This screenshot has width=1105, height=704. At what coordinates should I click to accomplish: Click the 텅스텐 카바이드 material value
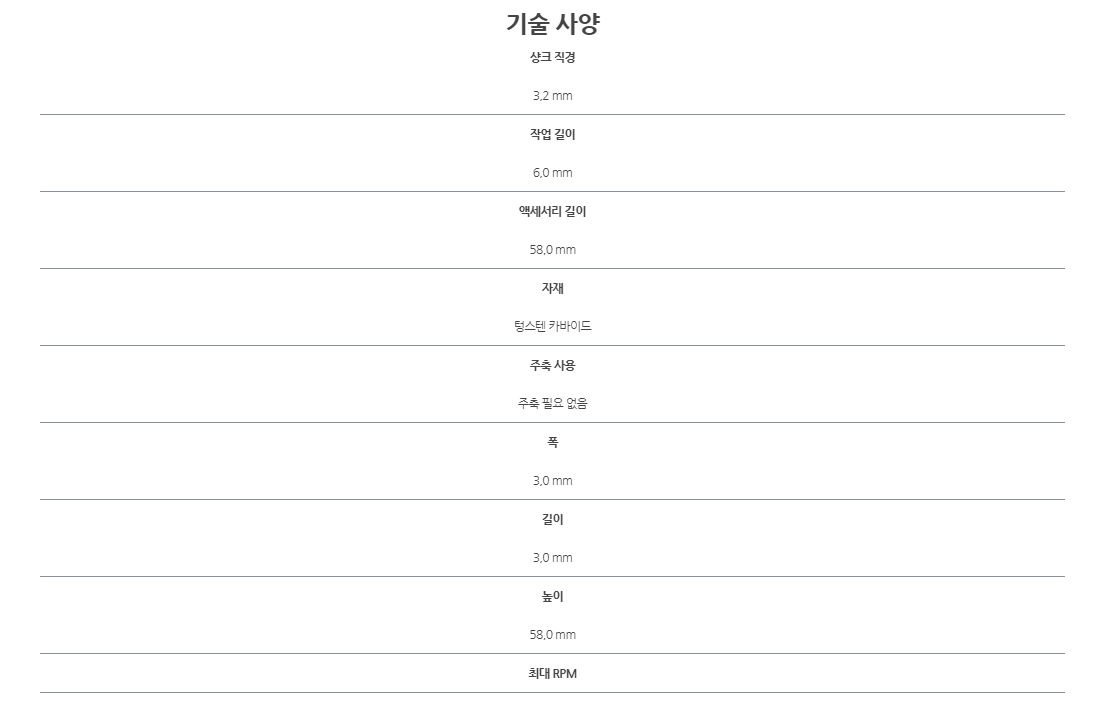pos(552,326)
